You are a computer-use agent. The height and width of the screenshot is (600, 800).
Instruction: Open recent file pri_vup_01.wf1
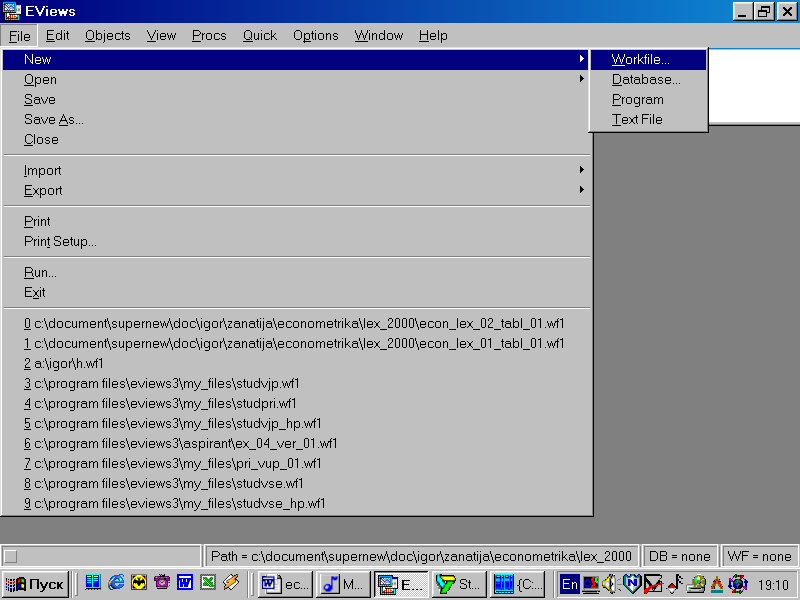[x=296, y=463]
